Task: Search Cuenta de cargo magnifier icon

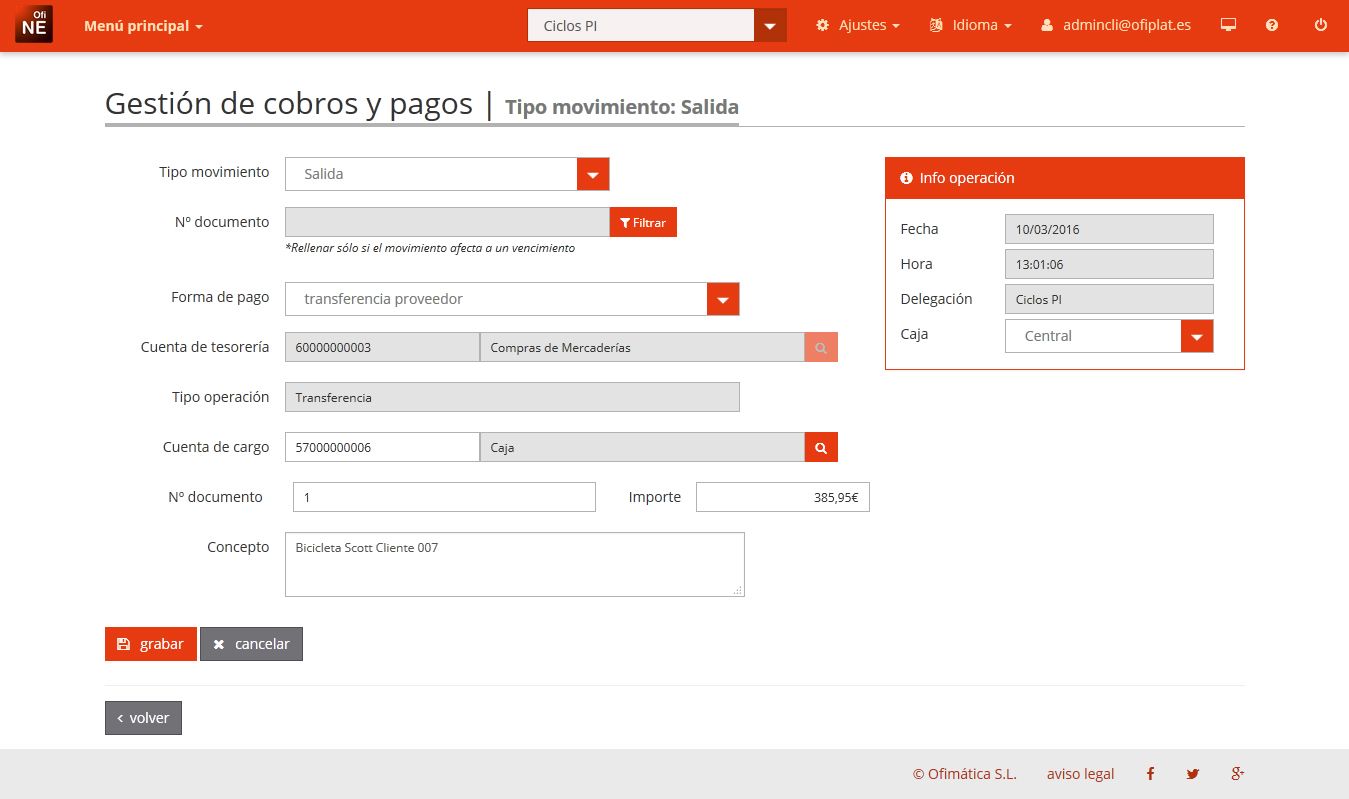Action: tap(821, 447)
